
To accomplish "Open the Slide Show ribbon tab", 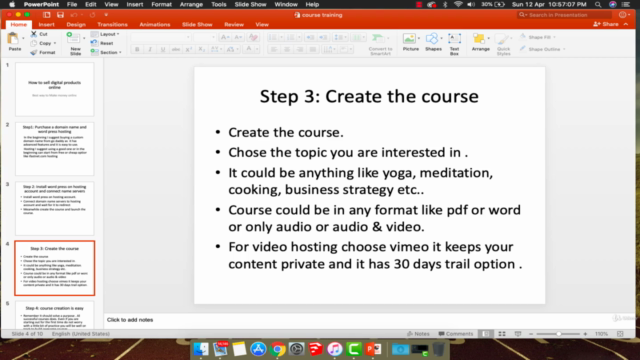I will coord(197,24).
